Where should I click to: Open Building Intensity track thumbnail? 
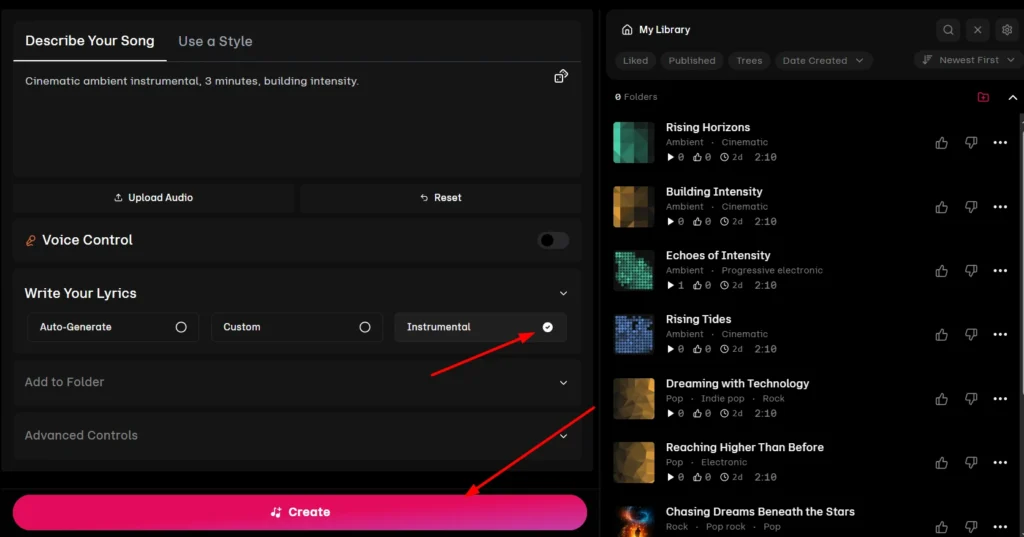pyautogui.click(x=633, y=206)
